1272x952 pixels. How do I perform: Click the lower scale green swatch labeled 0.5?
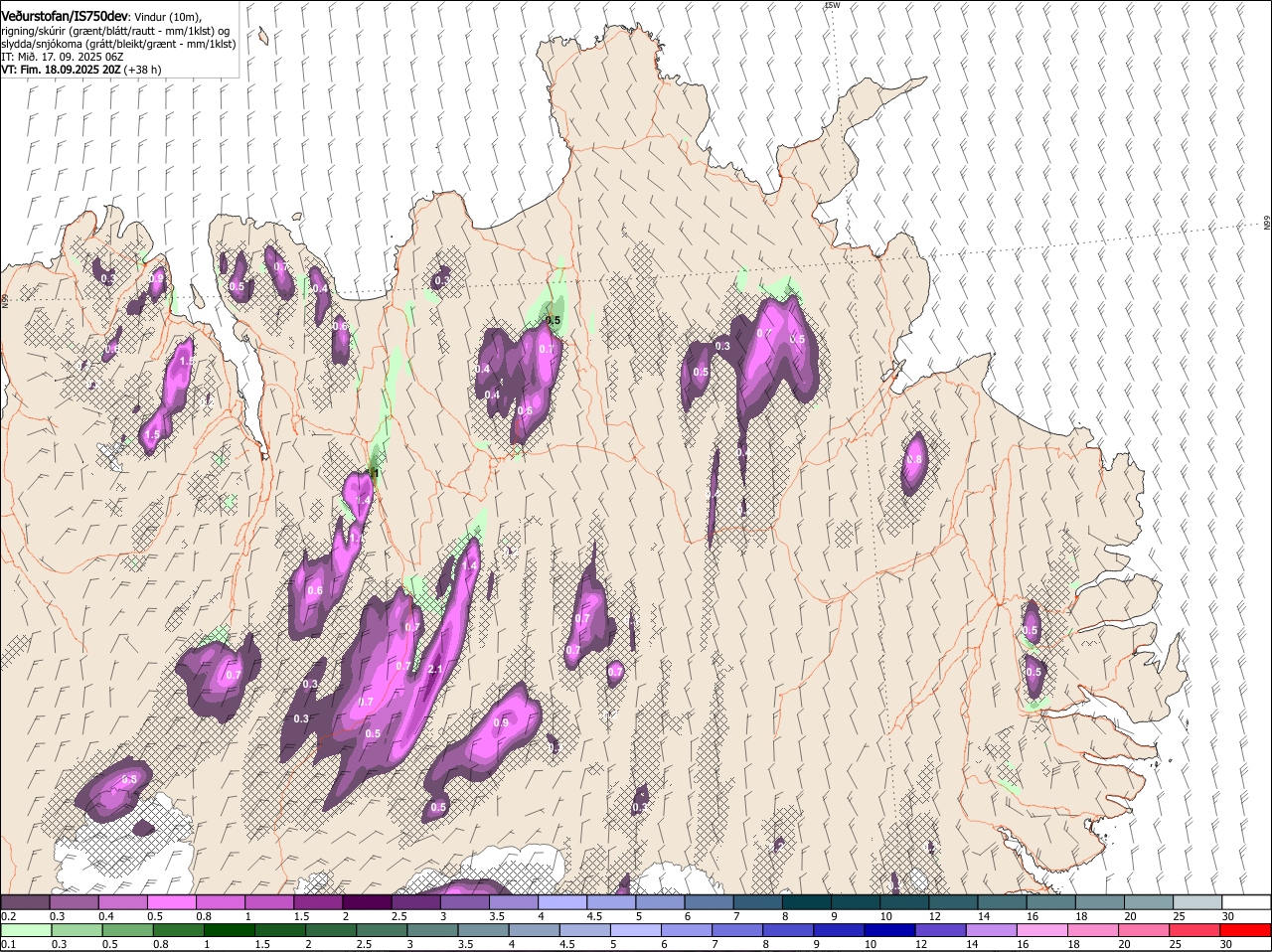[127, 930]
